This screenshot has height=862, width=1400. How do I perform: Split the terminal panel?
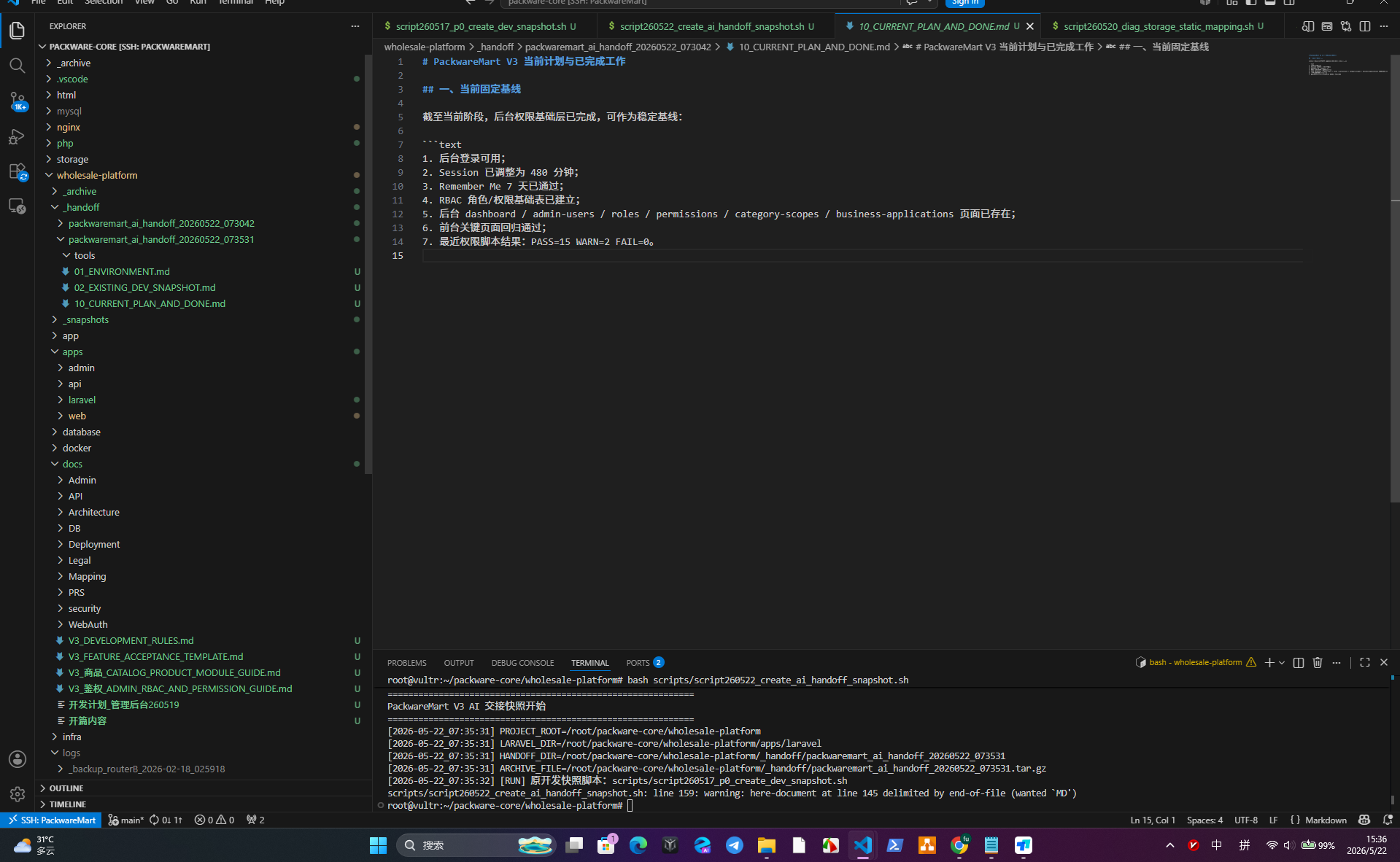point(1299,662)
